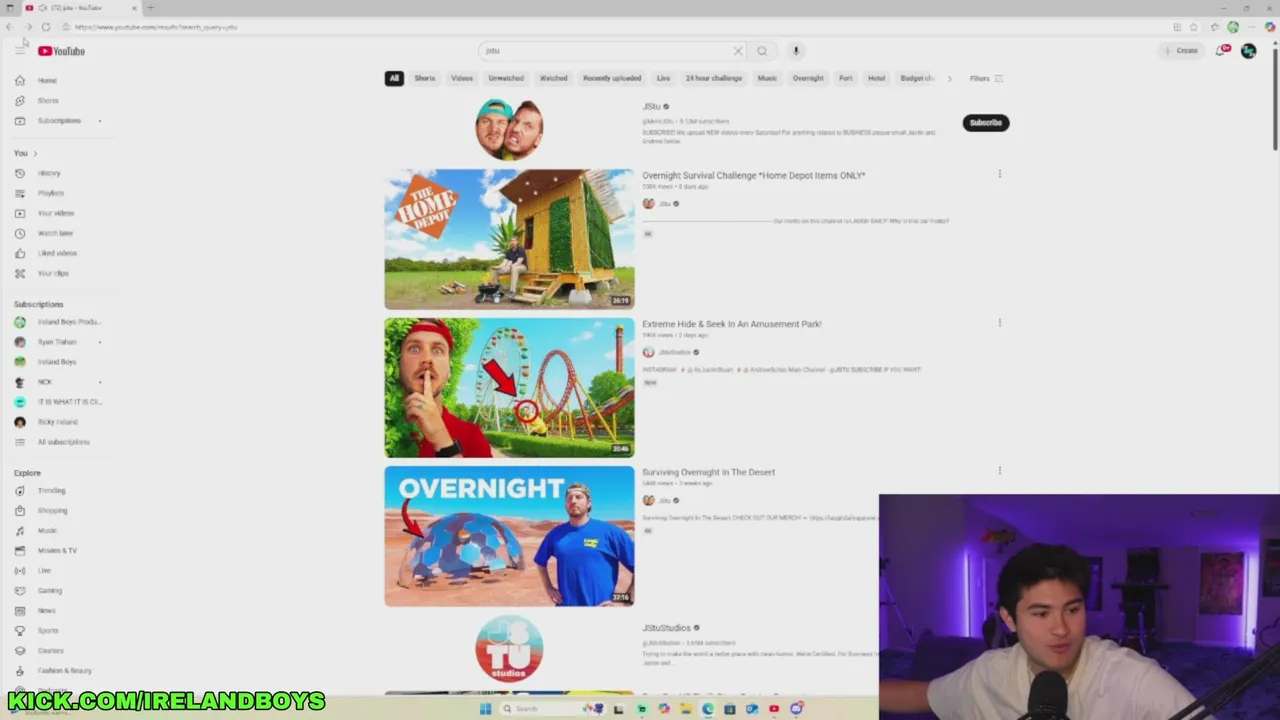
Task: Open the Extreme Hide & Seek video title
Action: tap(732, 324)
